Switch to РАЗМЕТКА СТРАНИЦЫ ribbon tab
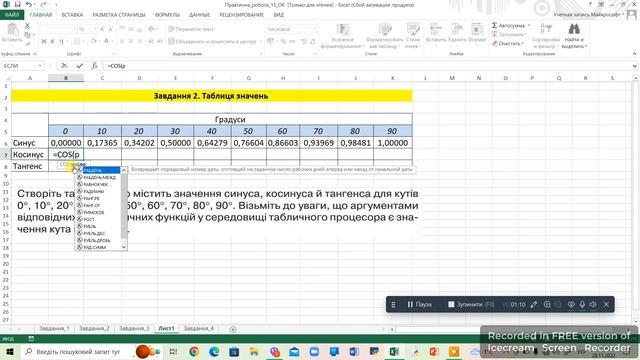This screenshot has height=360, width=640. click(x=119, y=15)
